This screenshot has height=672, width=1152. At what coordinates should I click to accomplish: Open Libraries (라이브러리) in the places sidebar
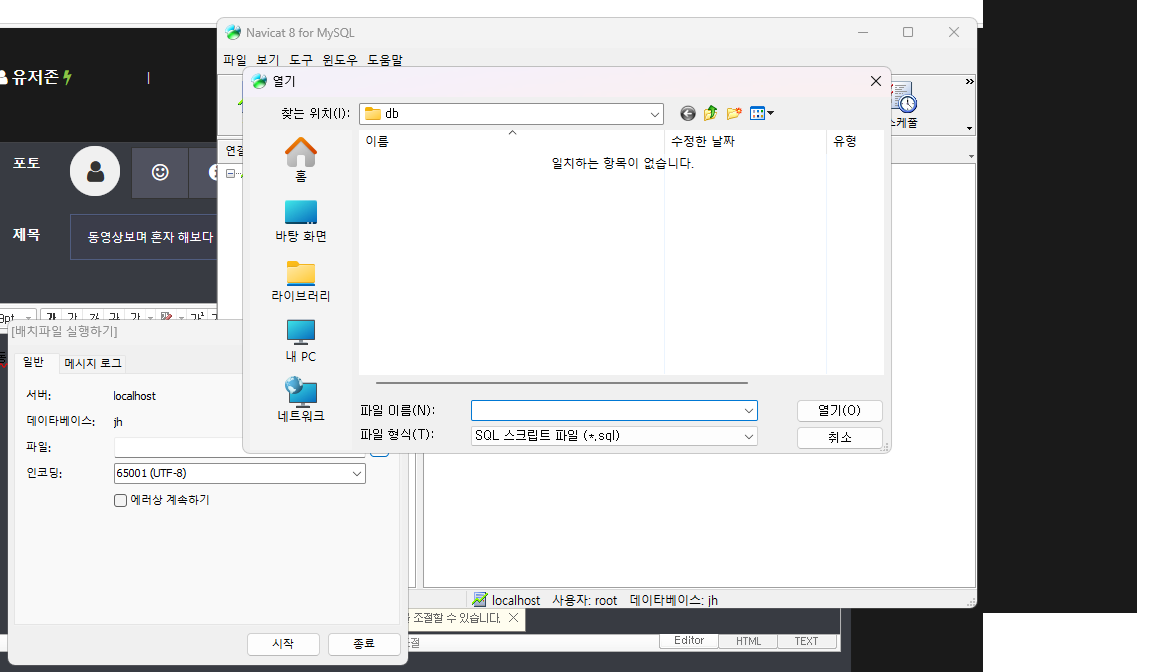300,281
